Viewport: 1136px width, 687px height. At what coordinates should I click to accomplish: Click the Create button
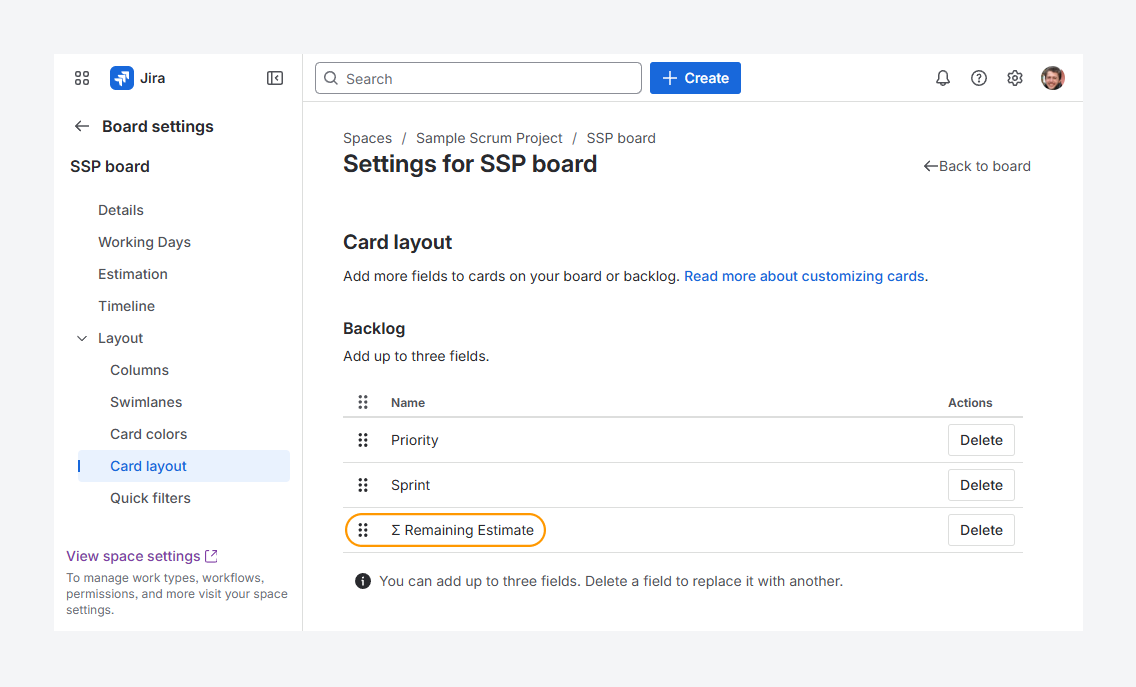pos(695,78)
